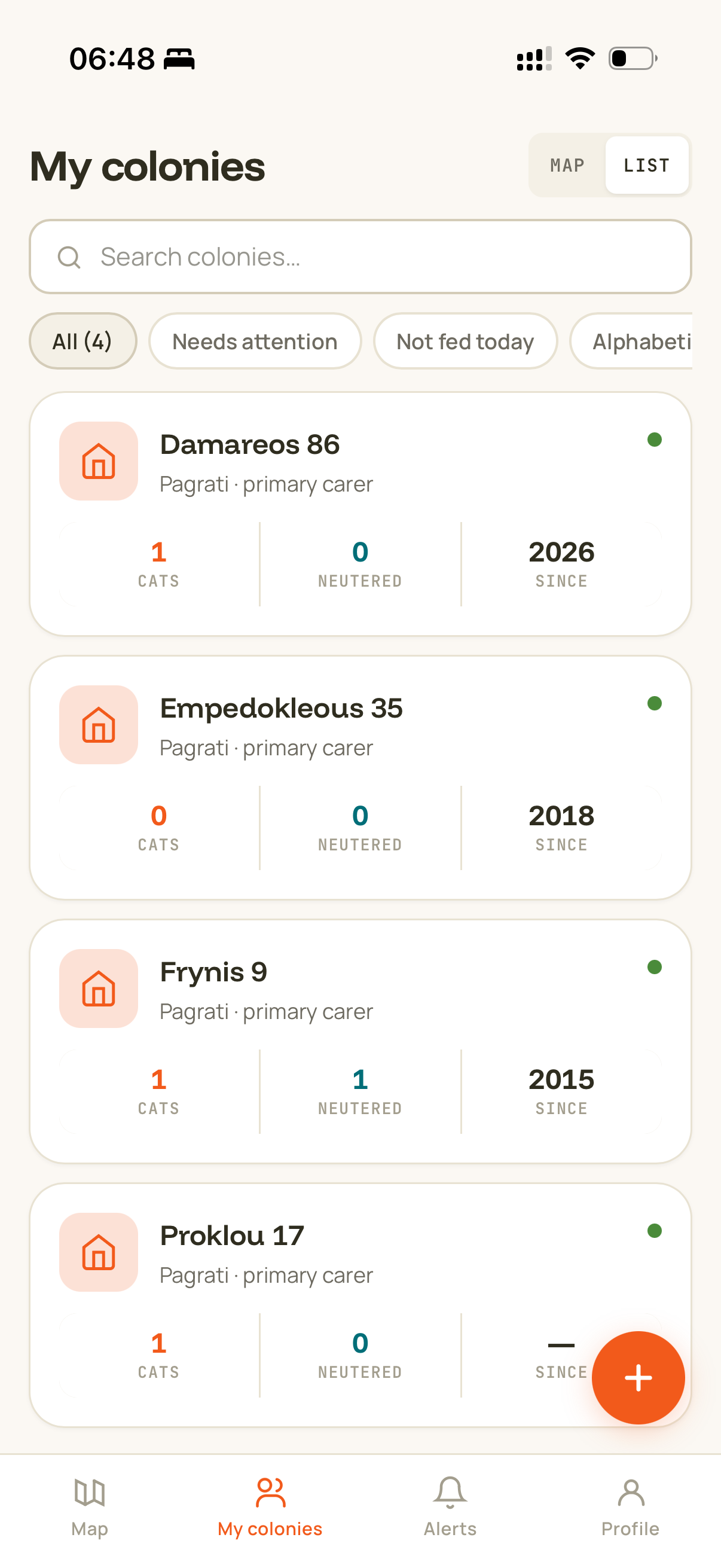Select the All (4) filter chip
The width and height of the screenshot is (721, 1568).
[83, 341]
